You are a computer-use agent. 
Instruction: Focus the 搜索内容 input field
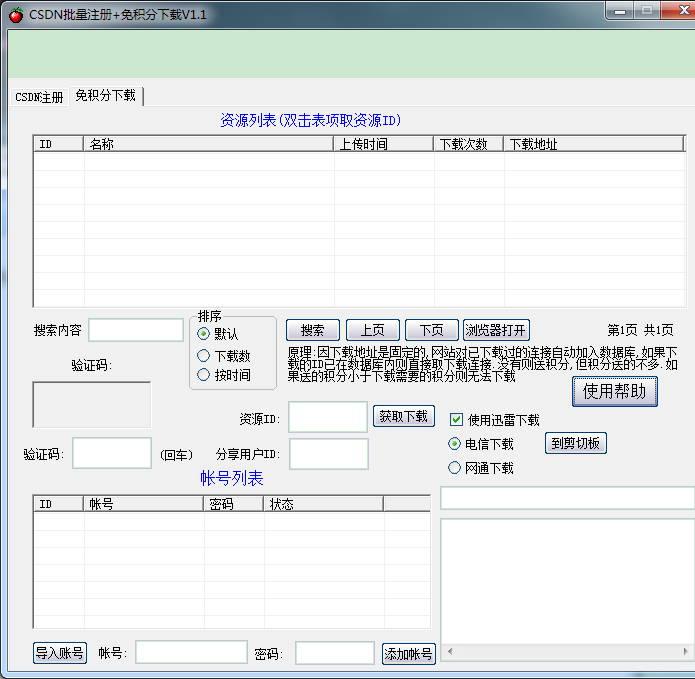pos(136,330)
